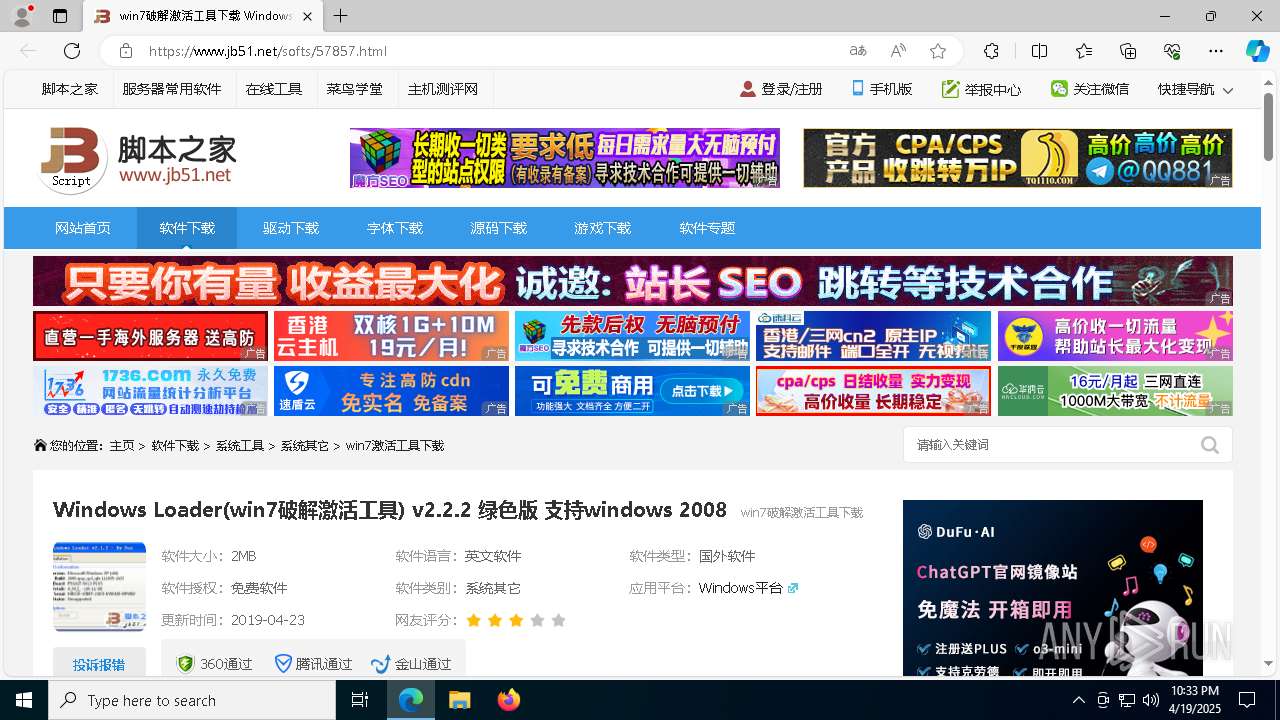Screen dimensions: 1280x720
Task: Click the translate page icon
Action: pos(858,51)
